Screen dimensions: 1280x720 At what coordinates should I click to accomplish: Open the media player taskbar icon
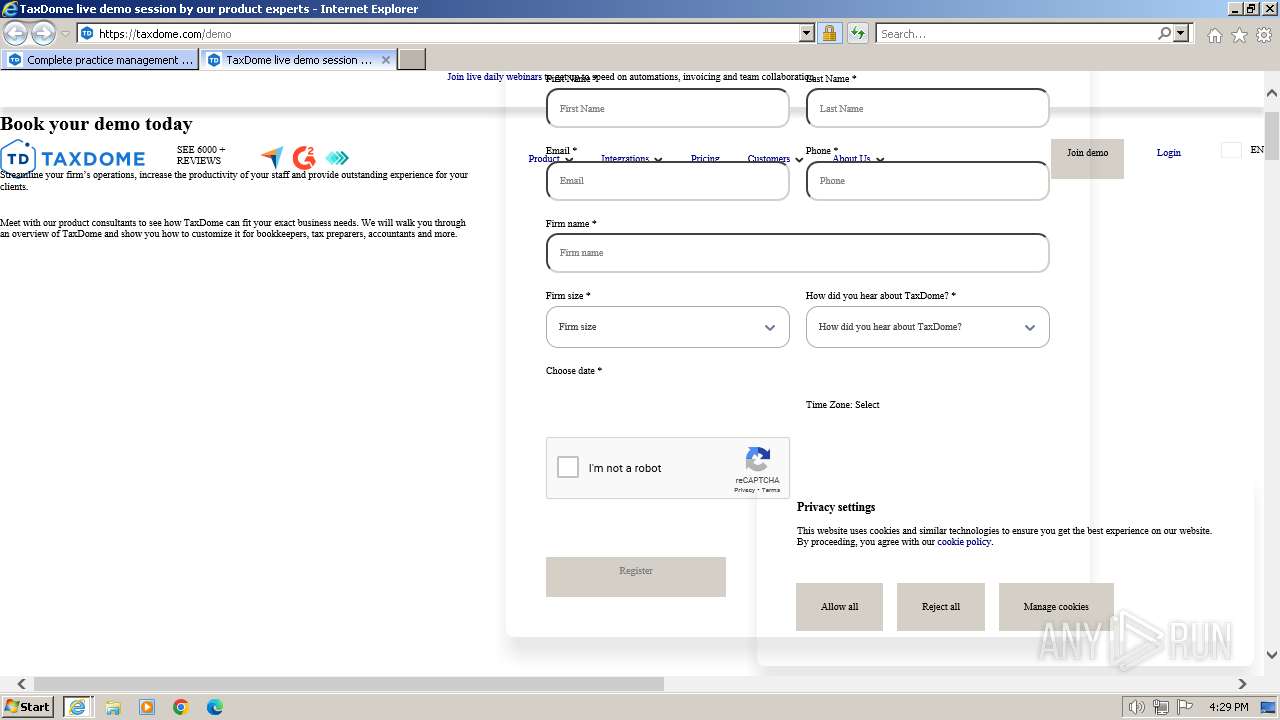coord(147,707)
